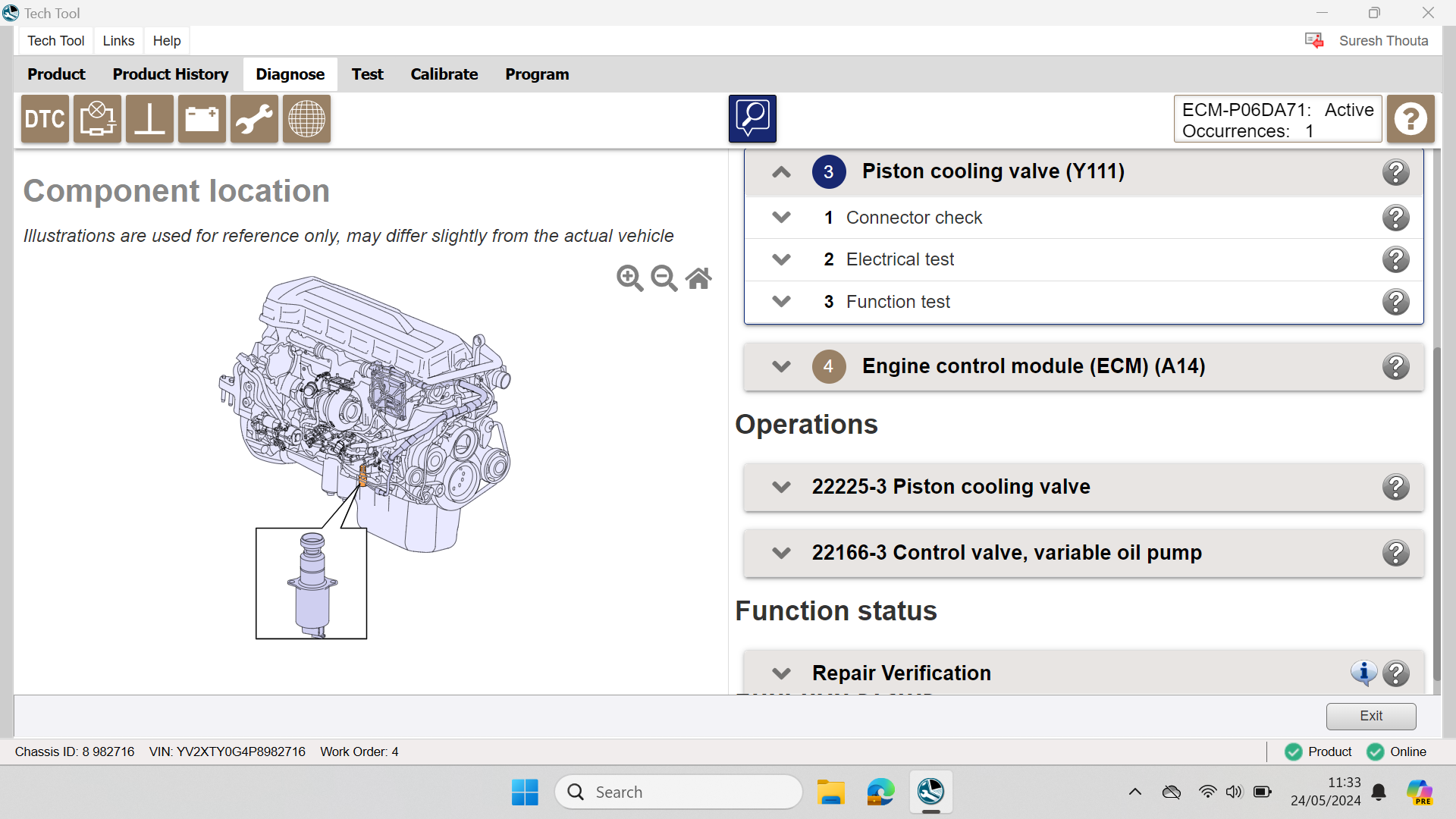Click the notification icon near user name

1314,41
